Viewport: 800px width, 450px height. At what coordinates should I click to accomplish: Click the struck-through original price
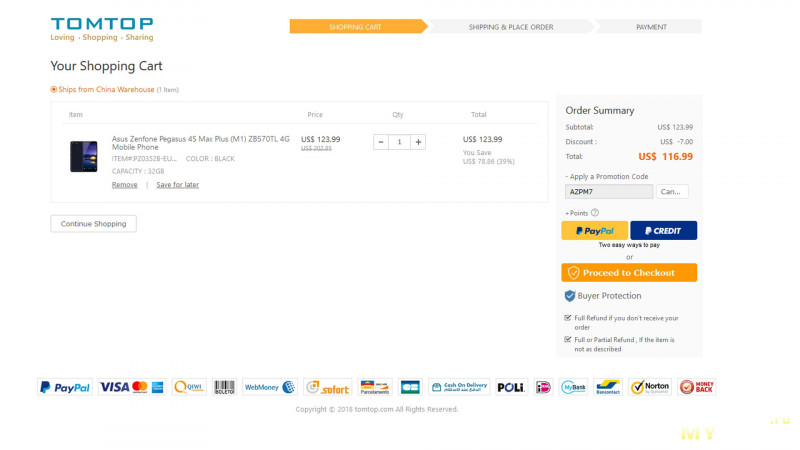[316, 148]
